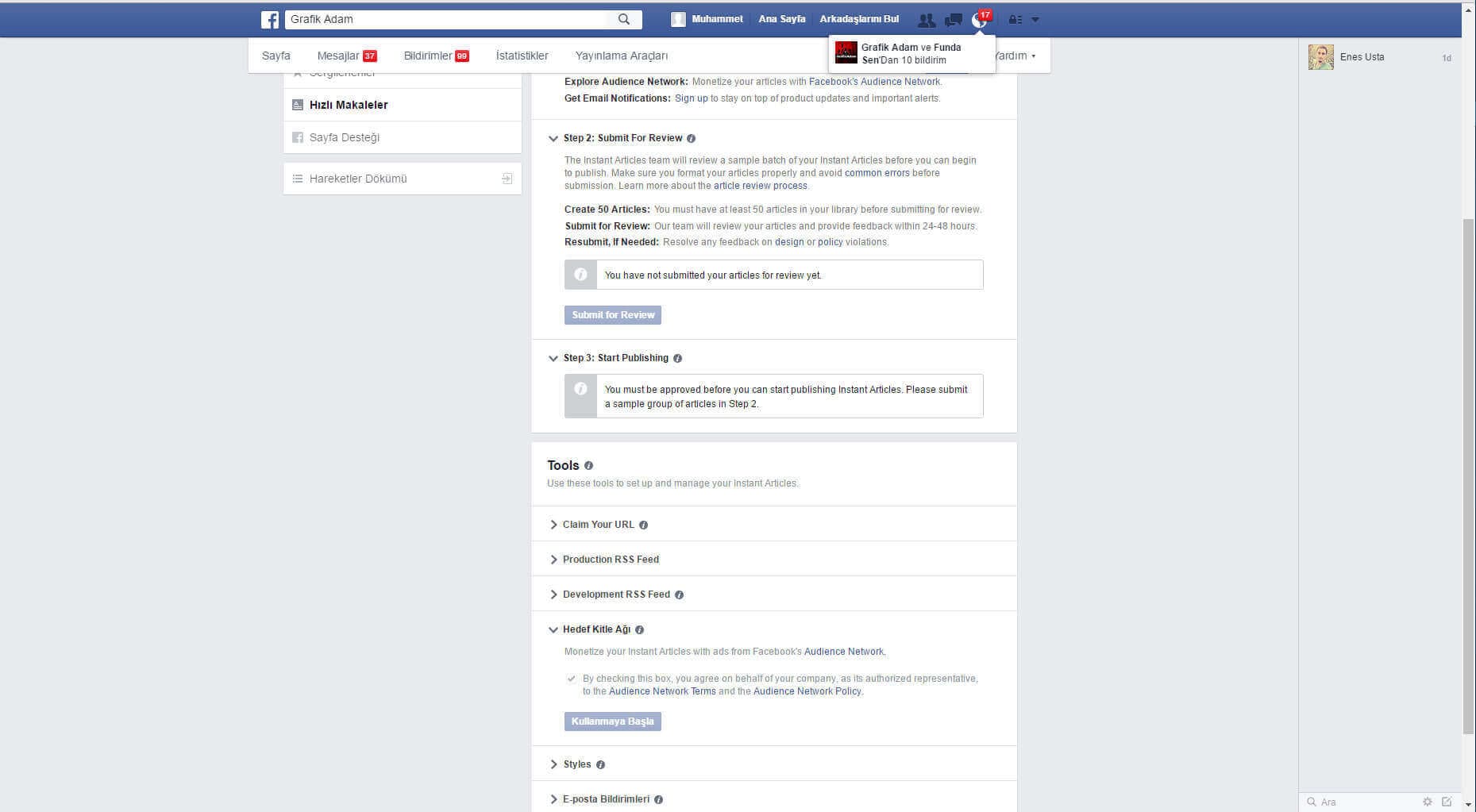Open the İstatistikler tab
1476x812 pixels.
click(522, 56)
